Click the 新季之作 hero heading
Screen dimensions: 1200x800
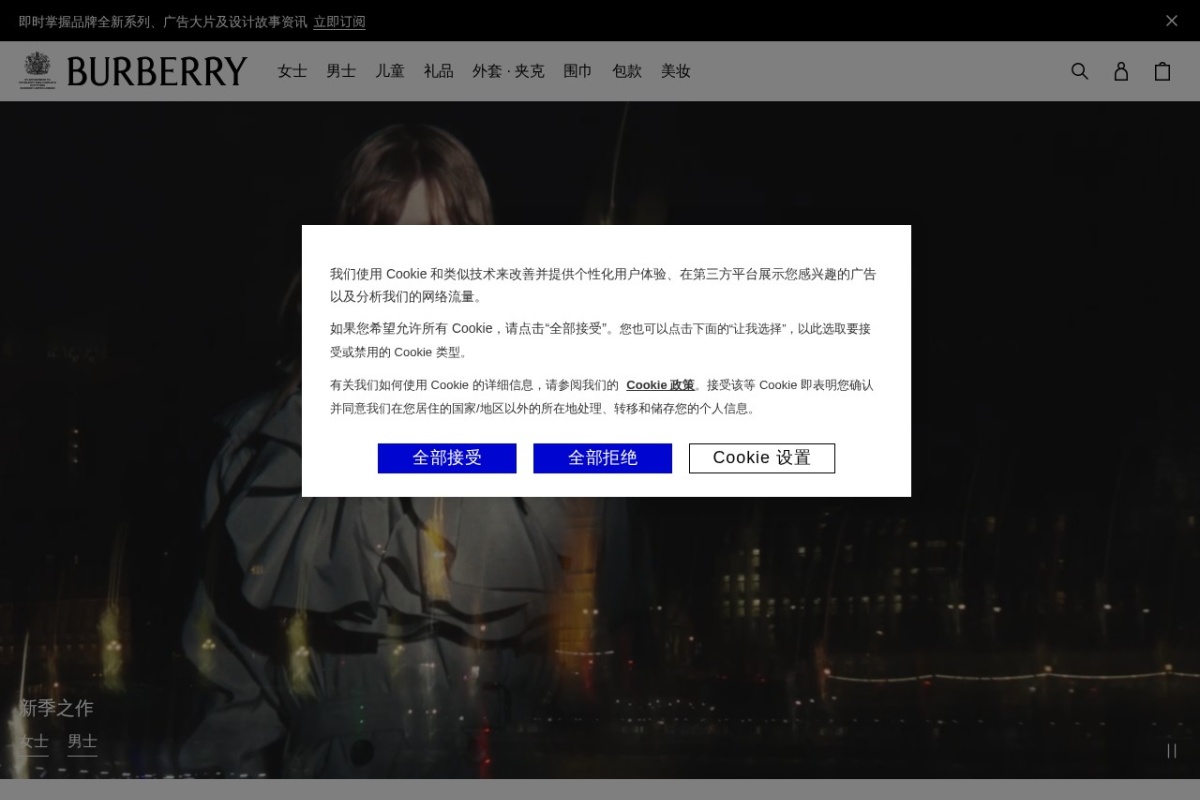[x=57, y=708]
